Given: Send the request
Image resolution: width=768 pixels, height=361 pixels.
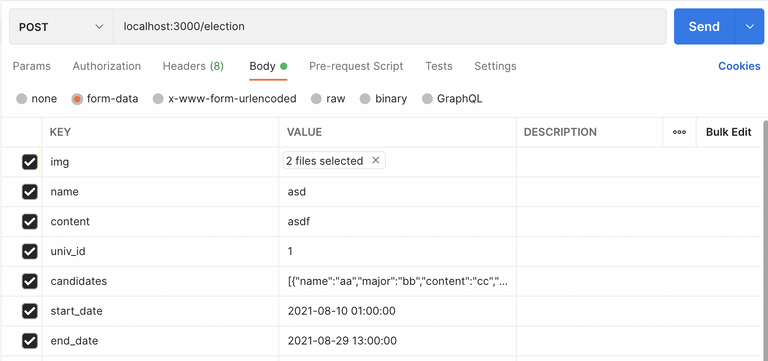Looking at the screenshot, I should pyautogui.click(x=704, y=26).
